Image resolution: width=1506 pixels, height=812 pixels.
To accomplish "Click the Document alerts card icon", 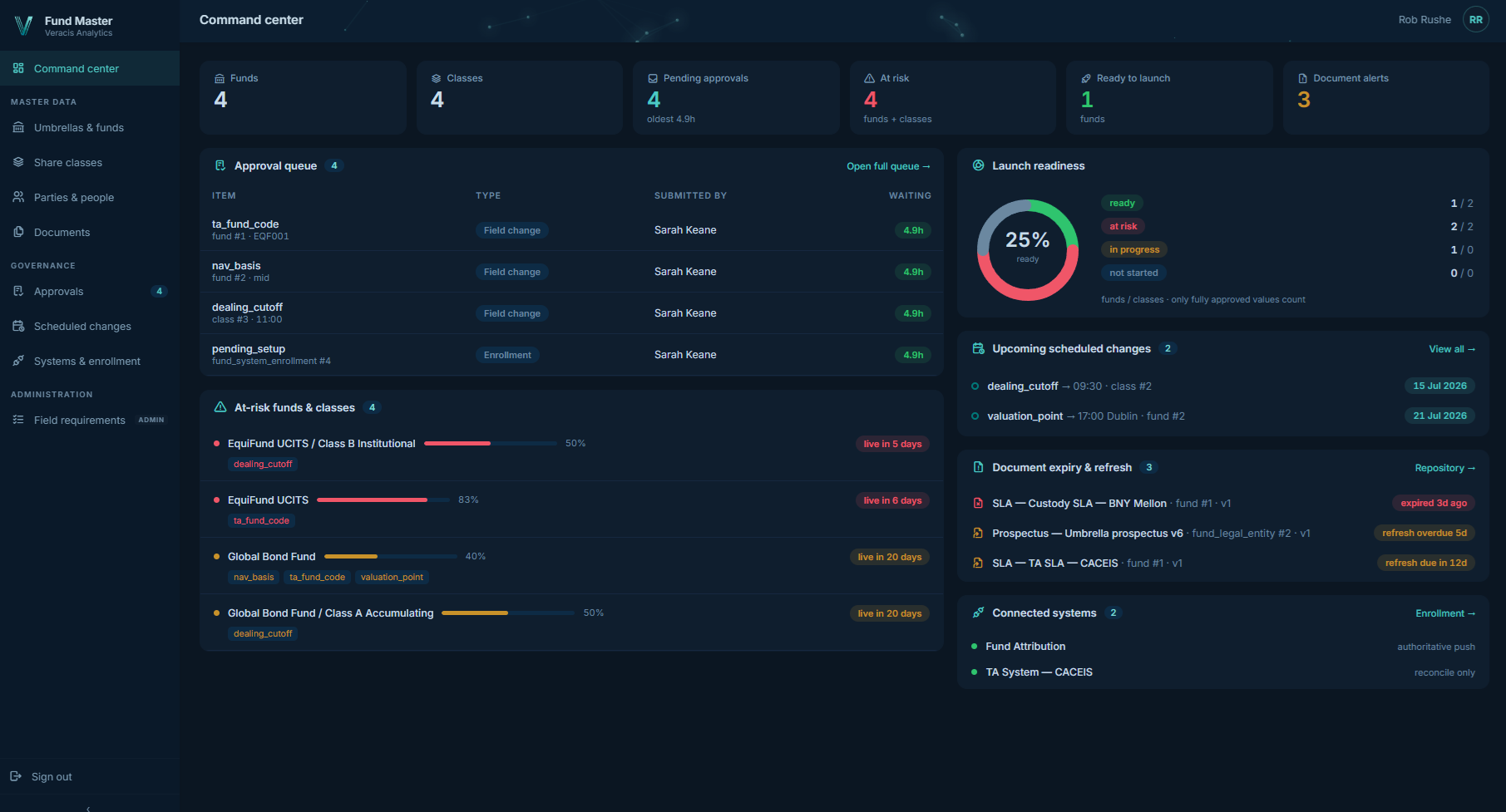I will pyautogui.click(x=1302, y=78).
